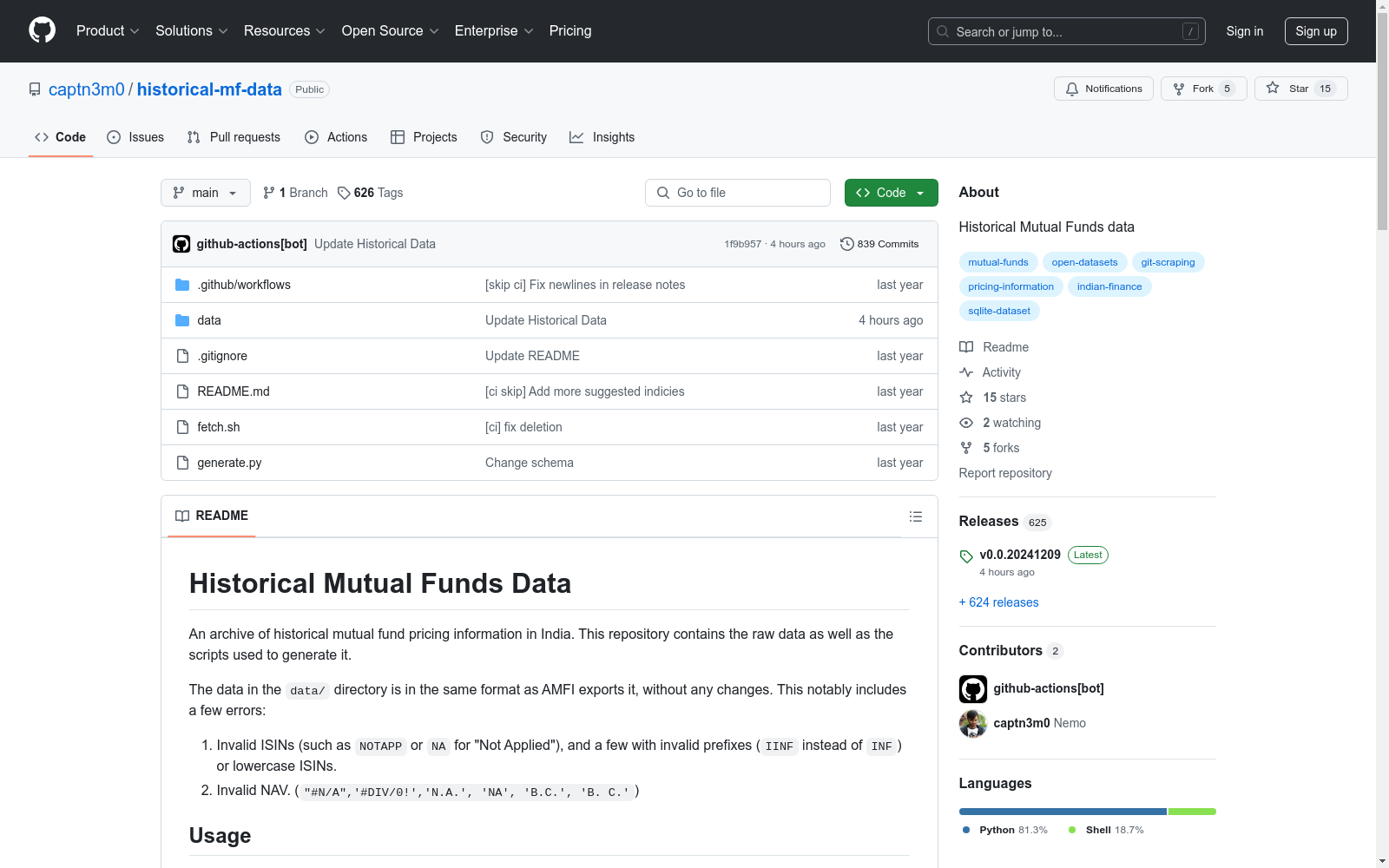Open the v0.0.20241209 release

point(1020,555)
